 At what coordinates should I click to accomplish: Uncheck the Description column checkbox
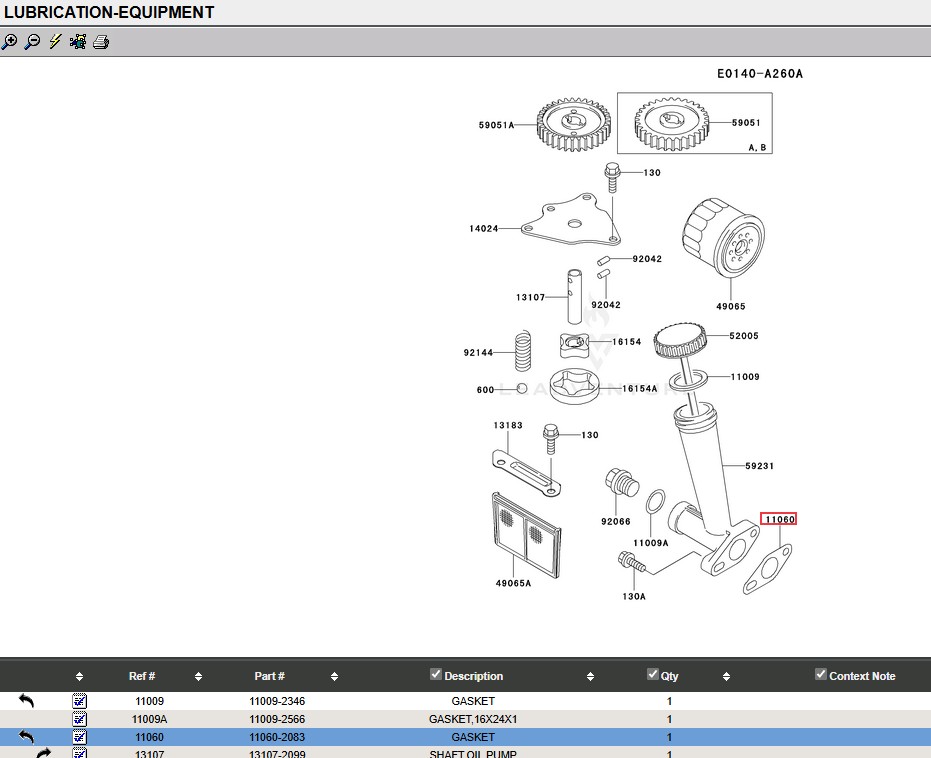[x=435, y=675]
